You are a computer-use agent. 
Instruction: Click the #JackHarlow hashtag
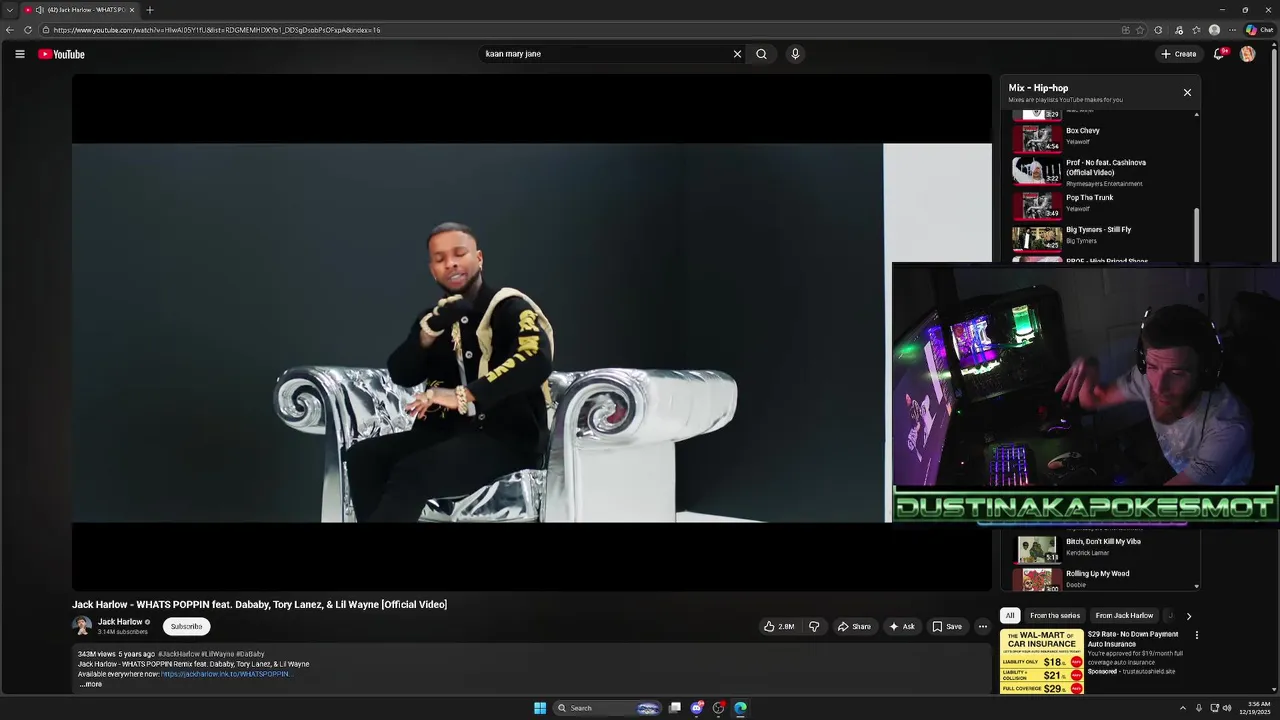178,654
